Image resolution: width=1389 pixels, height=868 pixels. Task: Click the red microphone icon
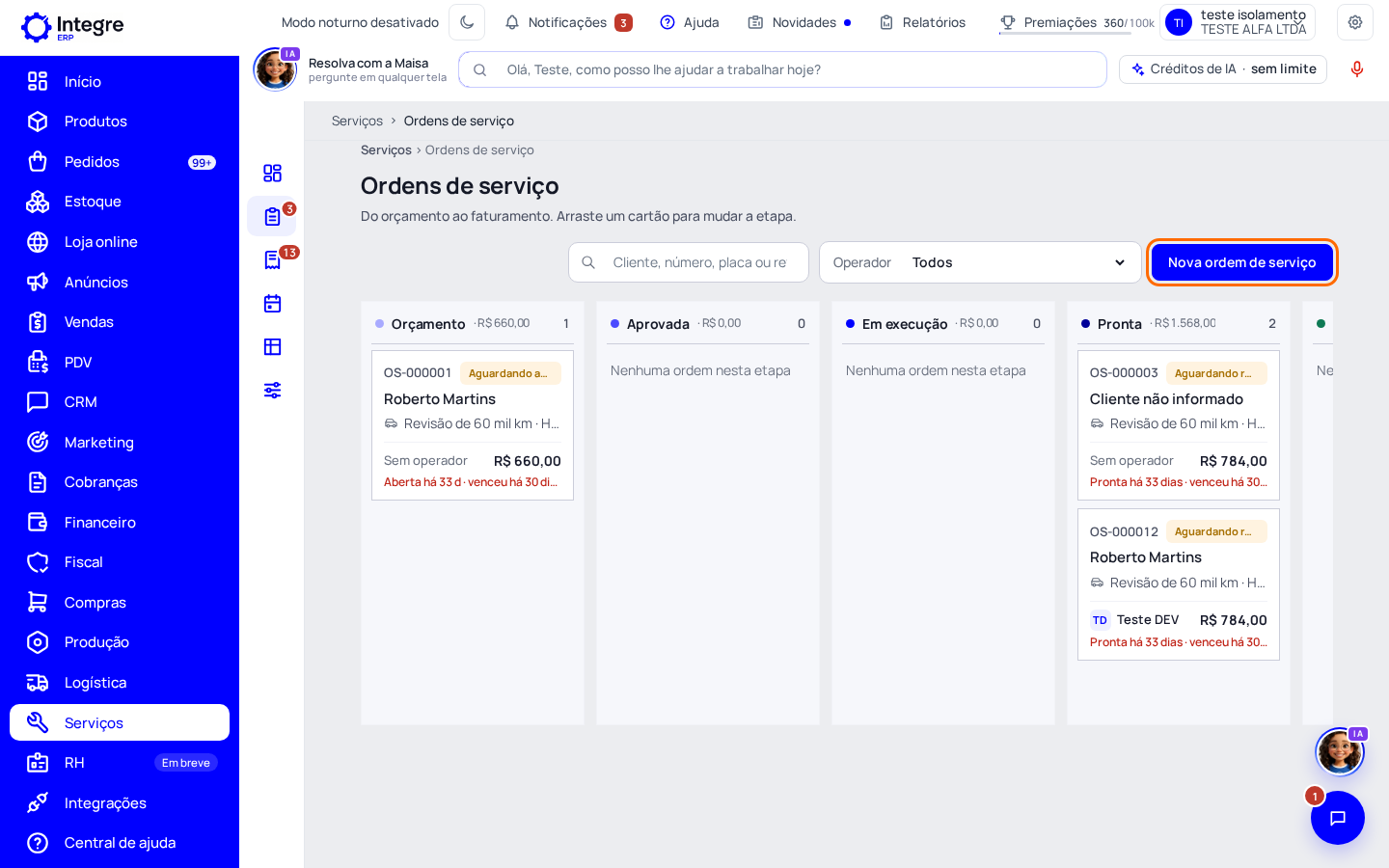point(1357,69)
